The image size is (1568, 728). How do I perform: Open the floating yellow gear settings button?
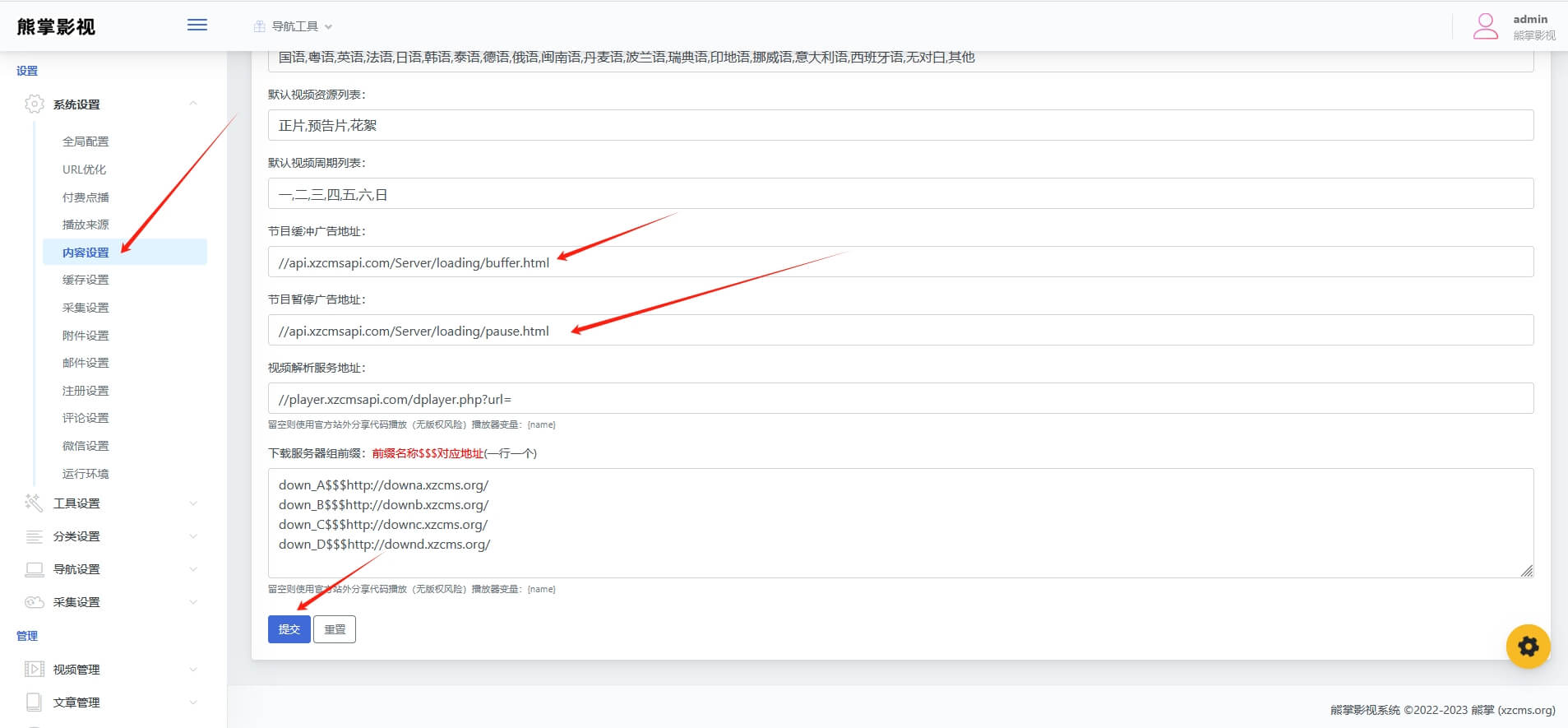pyautogui.click(x=1528, y=647)
